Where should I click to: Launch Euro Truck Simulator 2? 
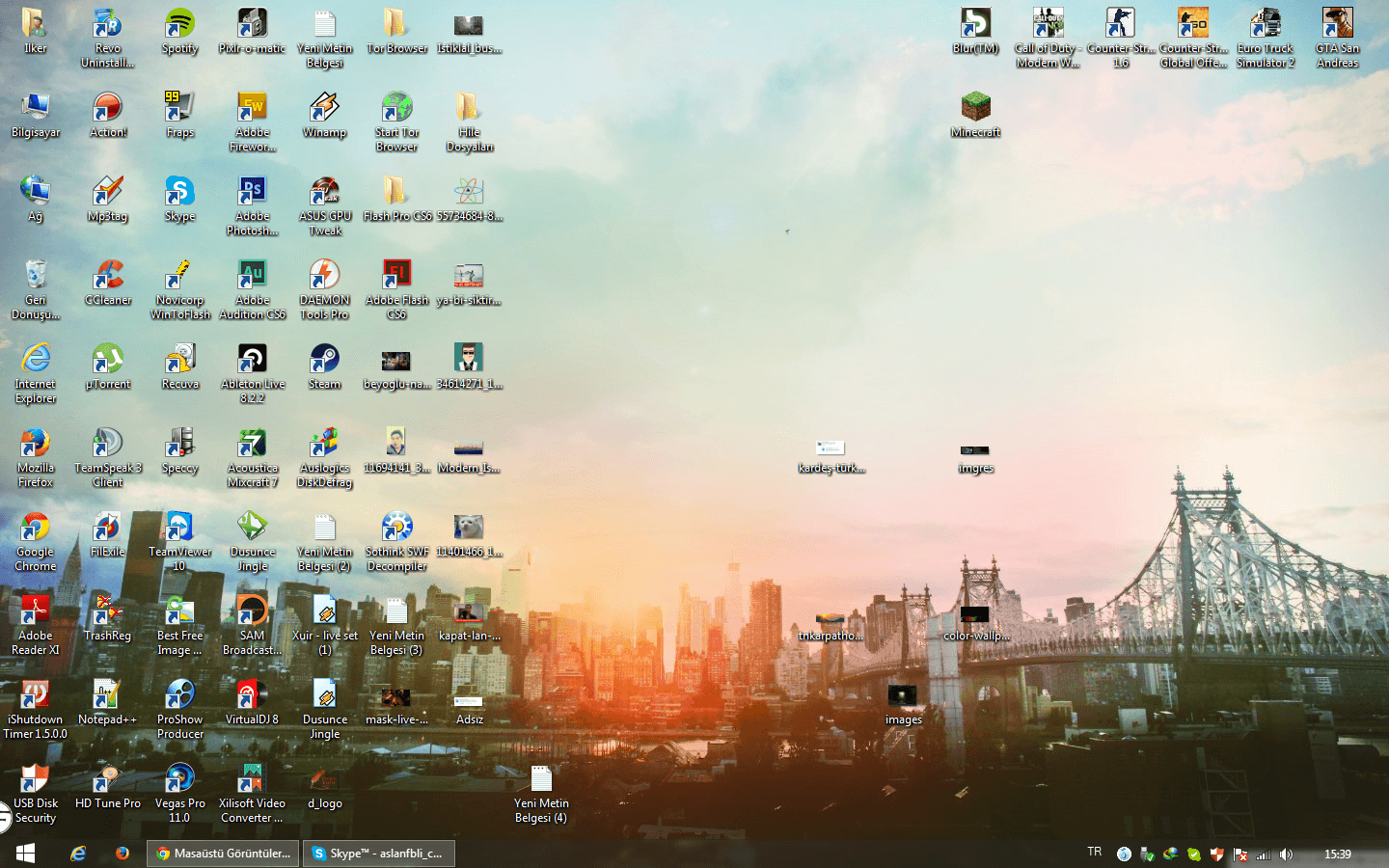(1266, 39)
